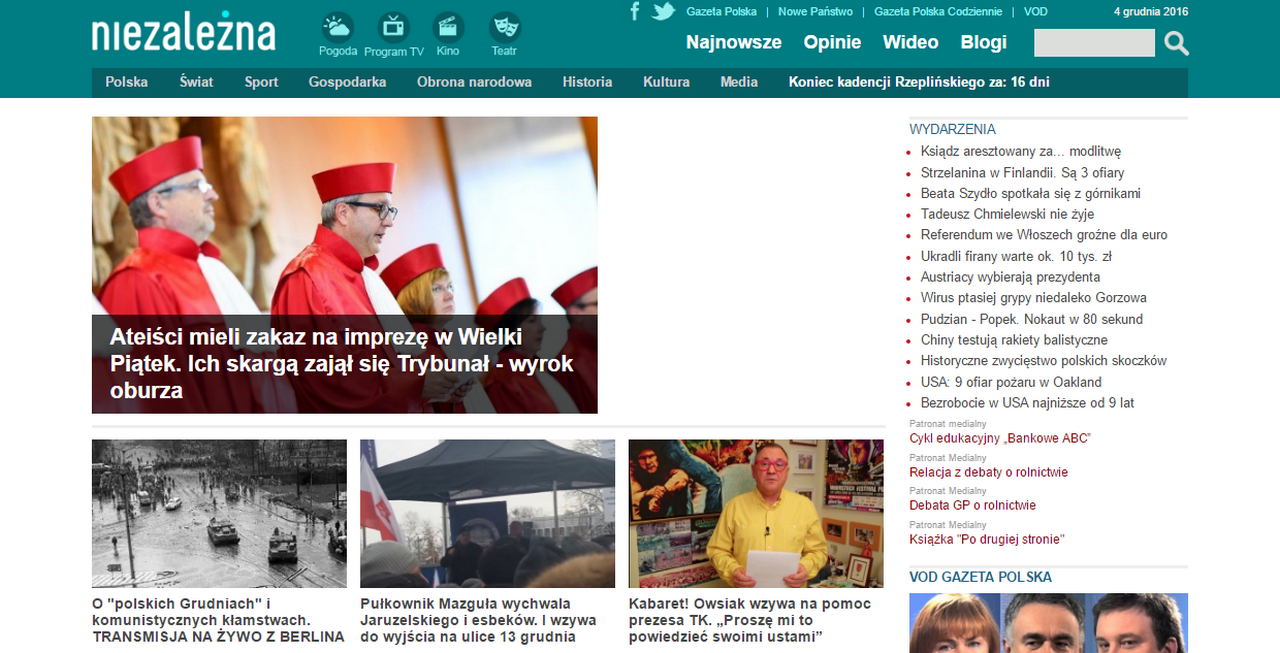Open the Program TV icon
The image size is (1280, 653).
[x=394, y=28]
